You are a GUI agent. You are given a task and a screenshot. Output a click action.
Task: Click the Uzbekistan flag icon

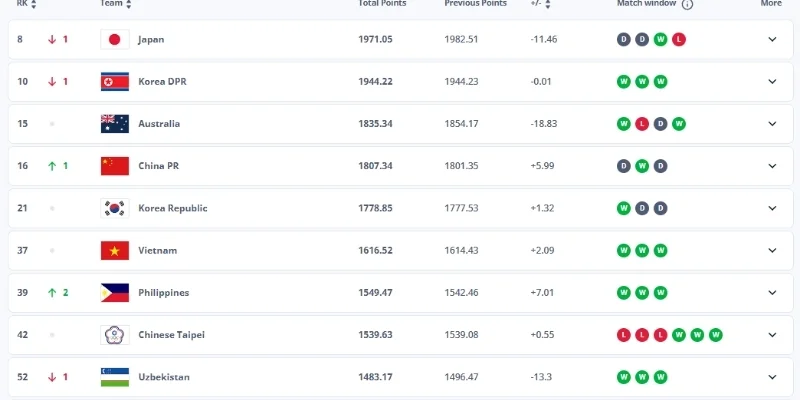(x=114, y=377)
